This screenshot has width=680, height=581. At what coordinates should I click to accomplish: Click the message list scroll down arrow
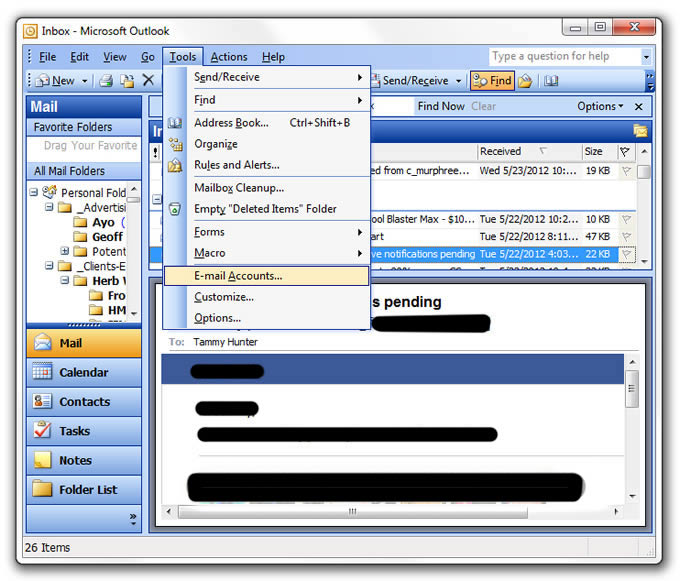(644, 261)
